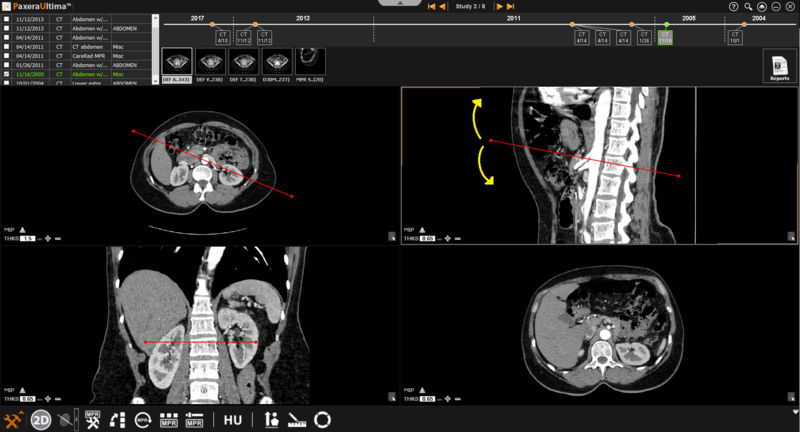Jump to the first study
The width and height of the screenshot is (800, 432).
point(431,7)
